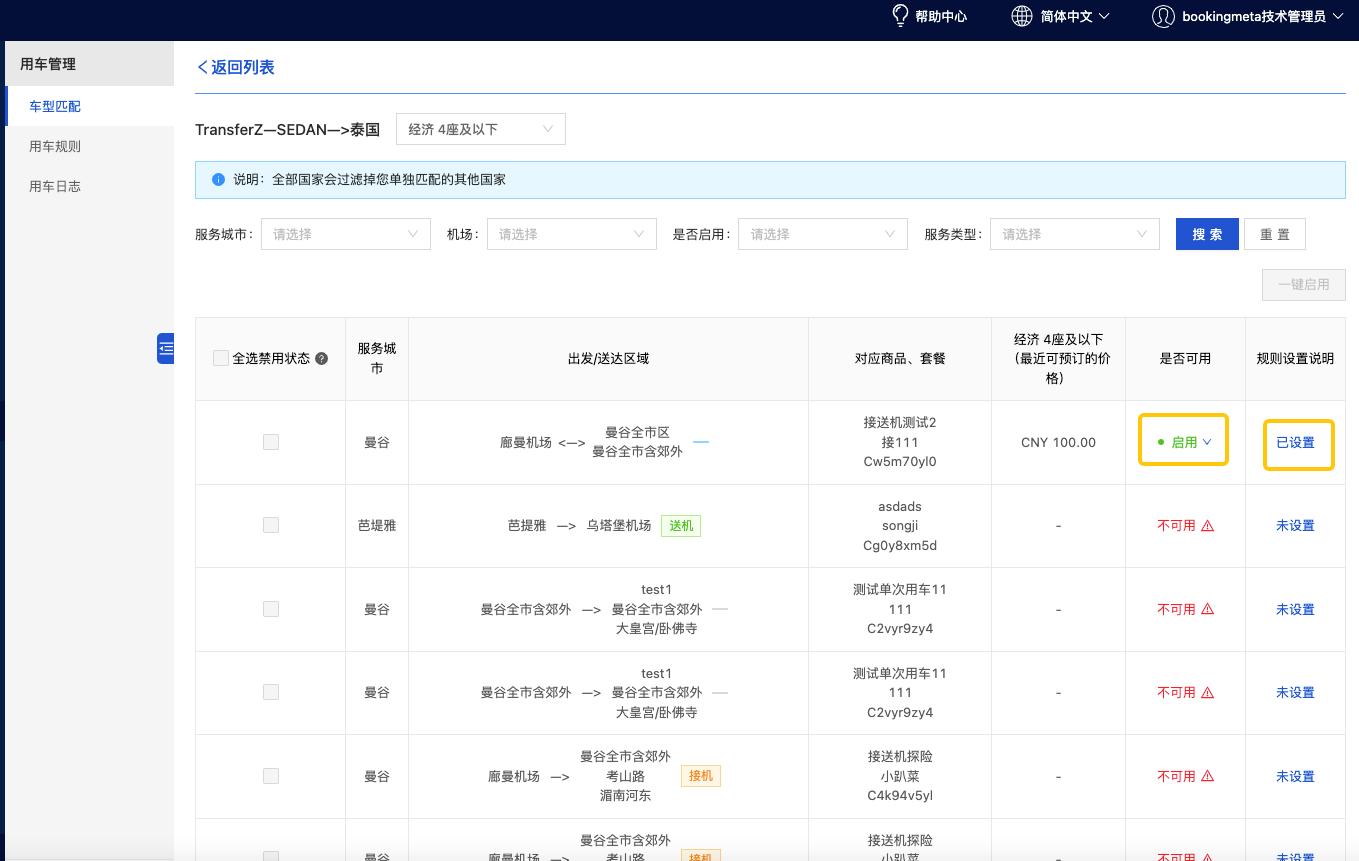Click the blue collapse icon on the left edge

[166, 349]
